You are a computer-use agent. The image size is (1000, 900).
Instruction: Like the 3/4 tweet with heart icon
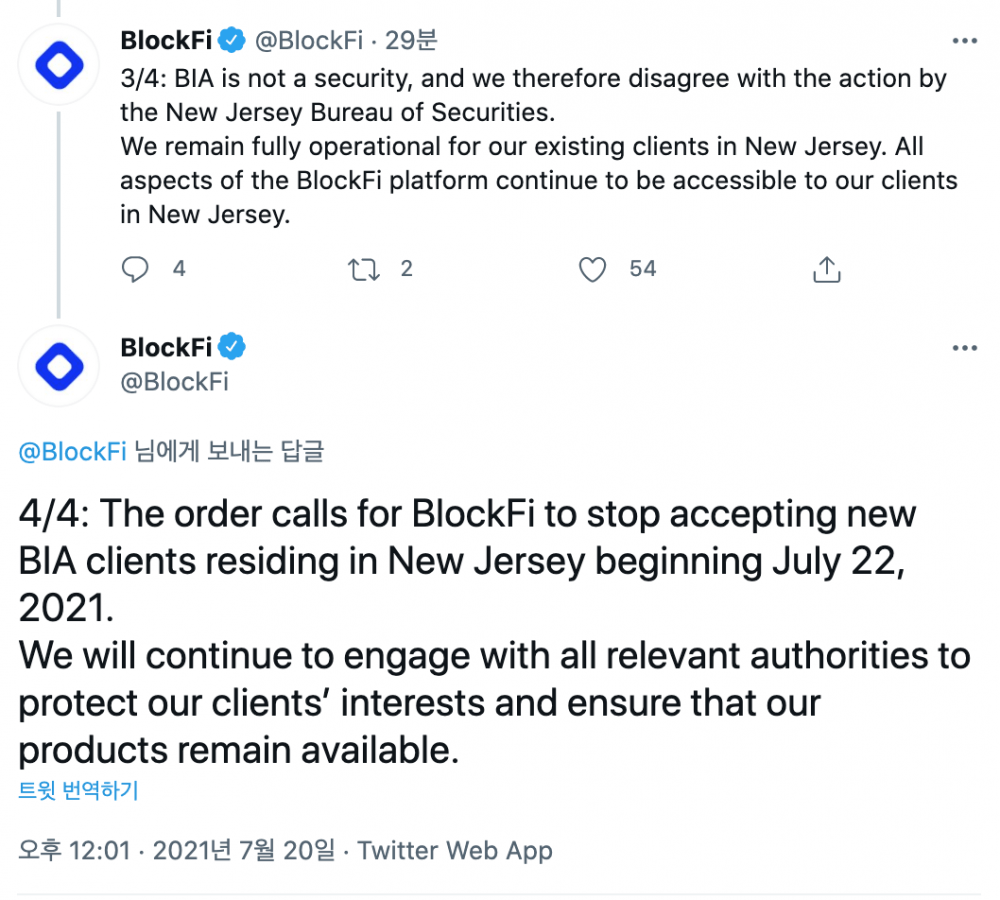(x=592, y=269)
